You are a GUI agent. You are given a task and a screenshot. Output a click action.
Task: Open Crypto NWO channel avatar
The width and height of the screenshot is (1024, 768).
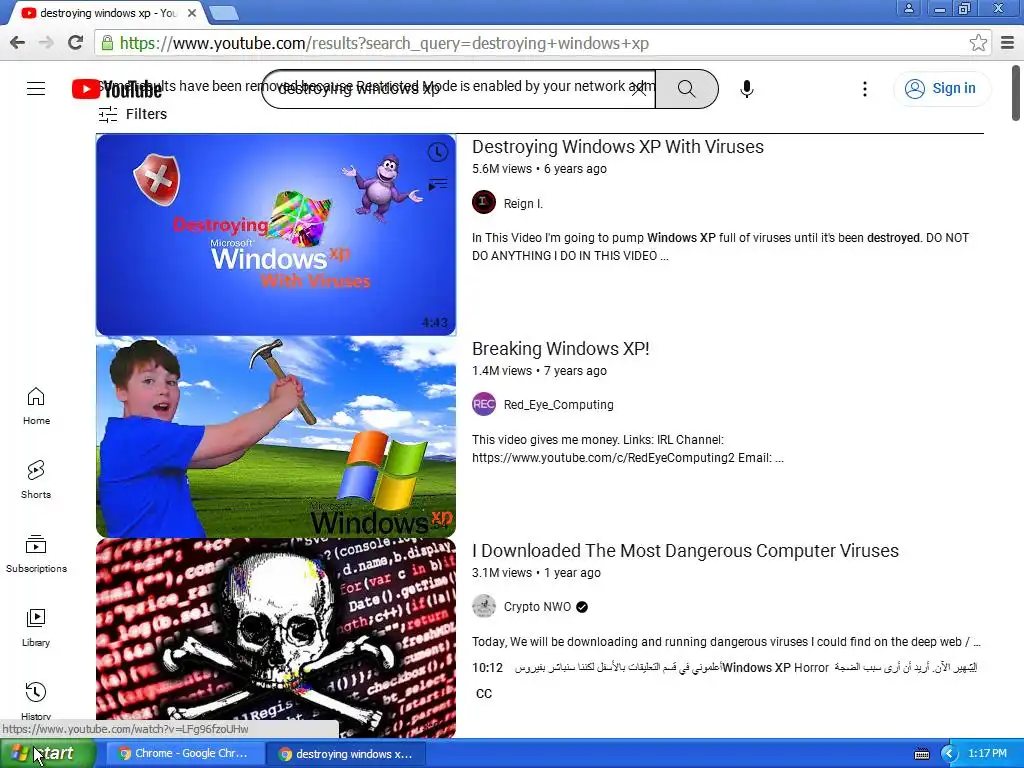pyautogui.click(x=484, y=606)
